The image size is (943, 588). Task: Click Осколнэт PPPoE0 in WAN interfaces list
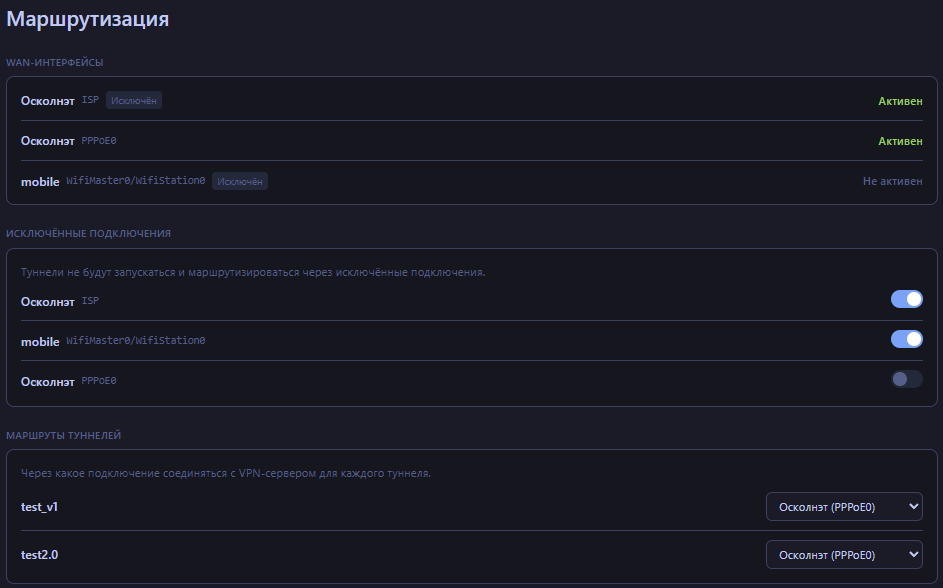[48, 141]
